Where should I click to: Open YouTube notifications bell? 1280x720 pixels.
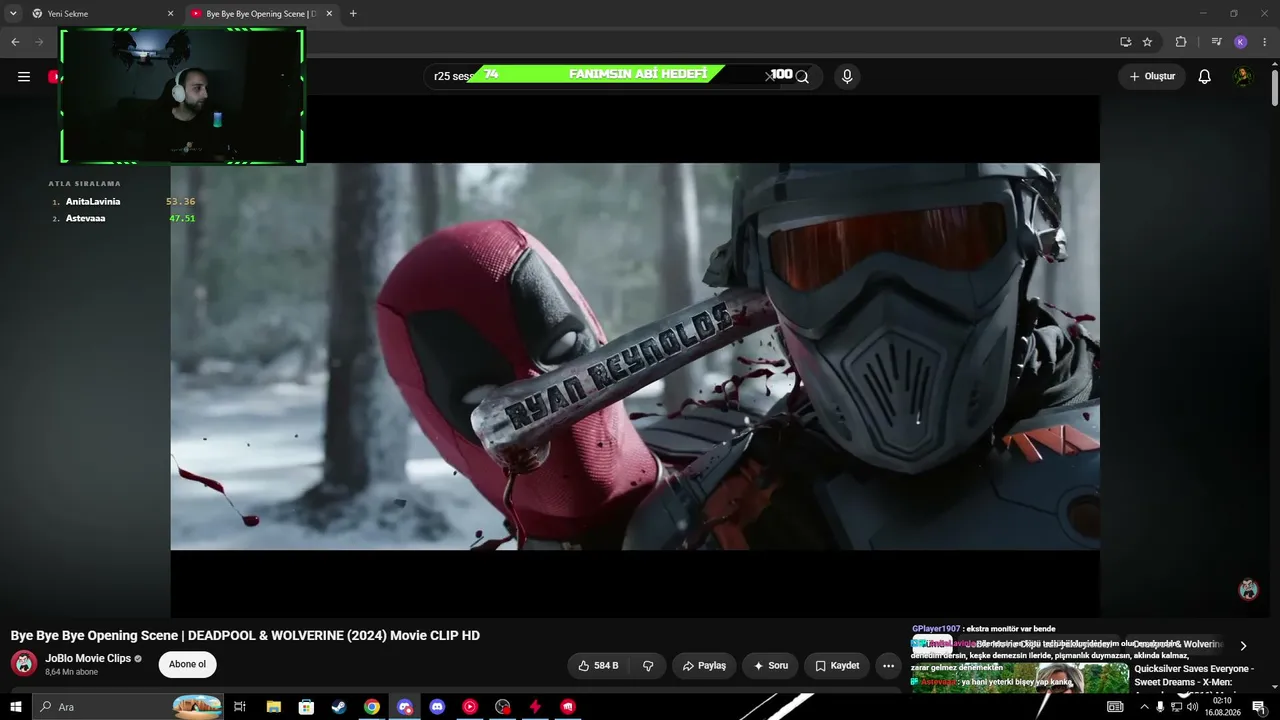[1205, 77]
